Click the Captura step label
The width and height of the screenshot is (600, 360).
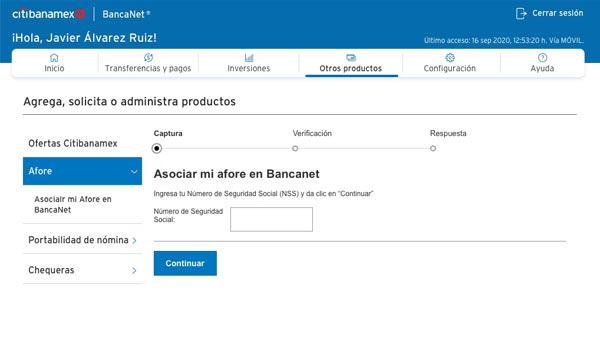168,134
